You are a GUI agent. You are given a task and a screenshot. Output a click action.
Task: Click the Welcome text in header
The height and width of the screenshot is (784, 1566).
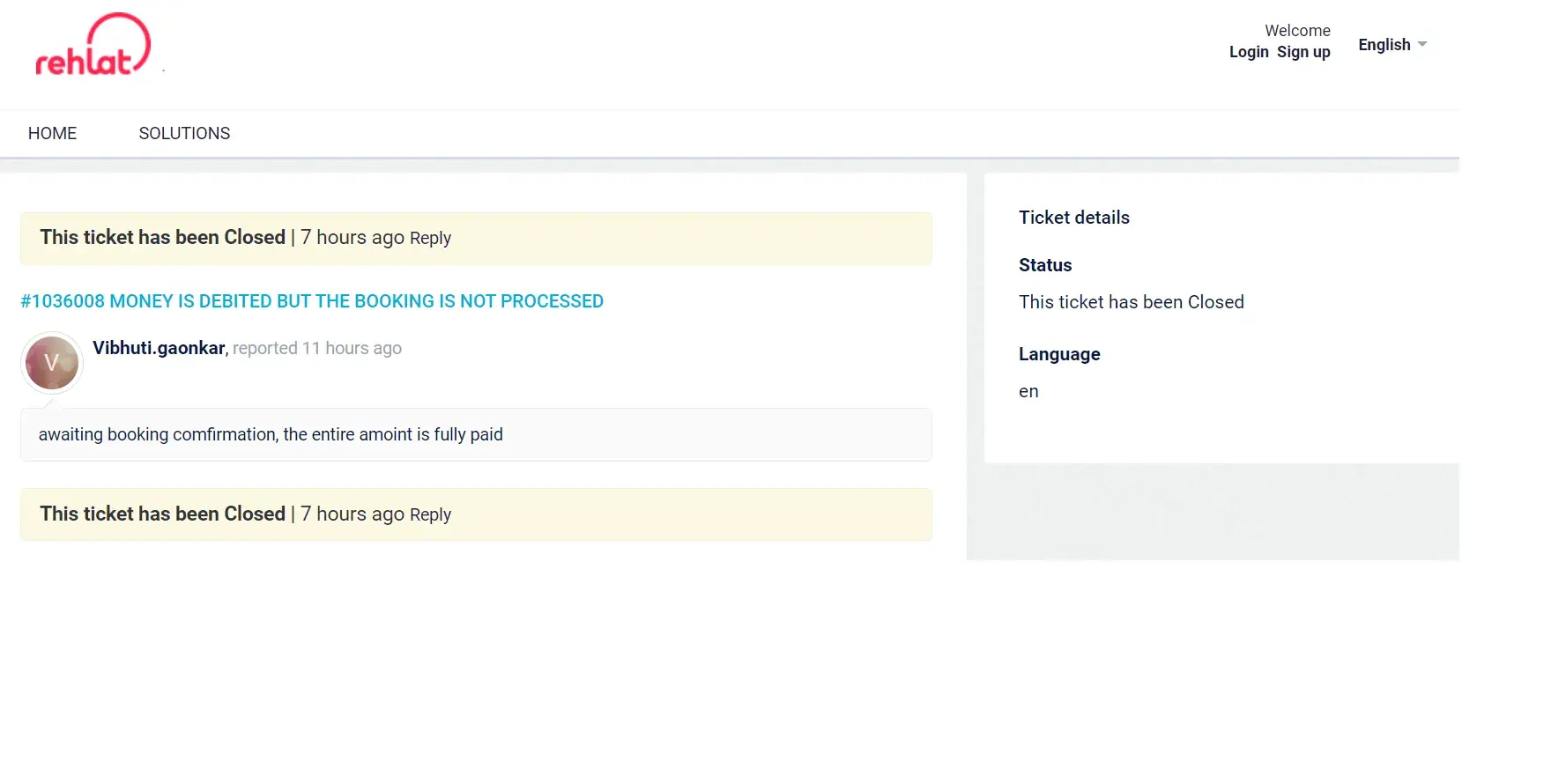click(x=1297, y=31)
